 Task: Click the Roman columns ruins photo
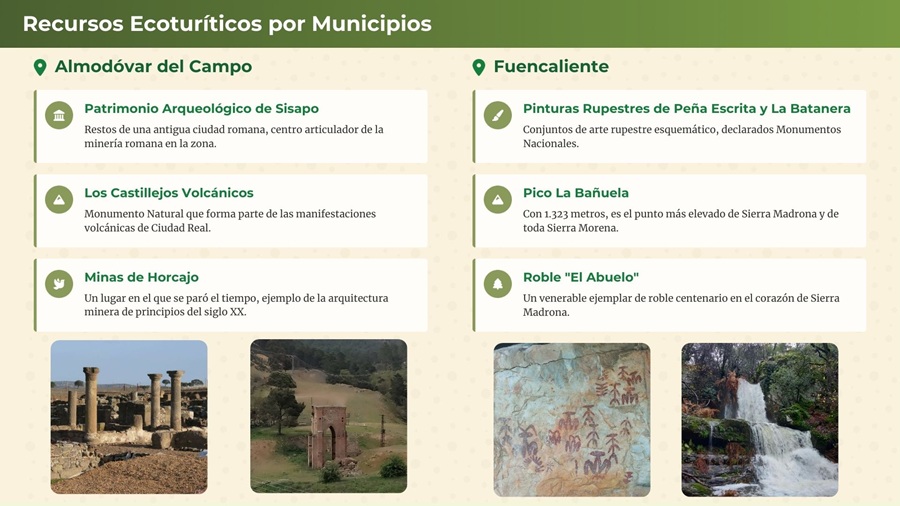click(x=129, y=417)
